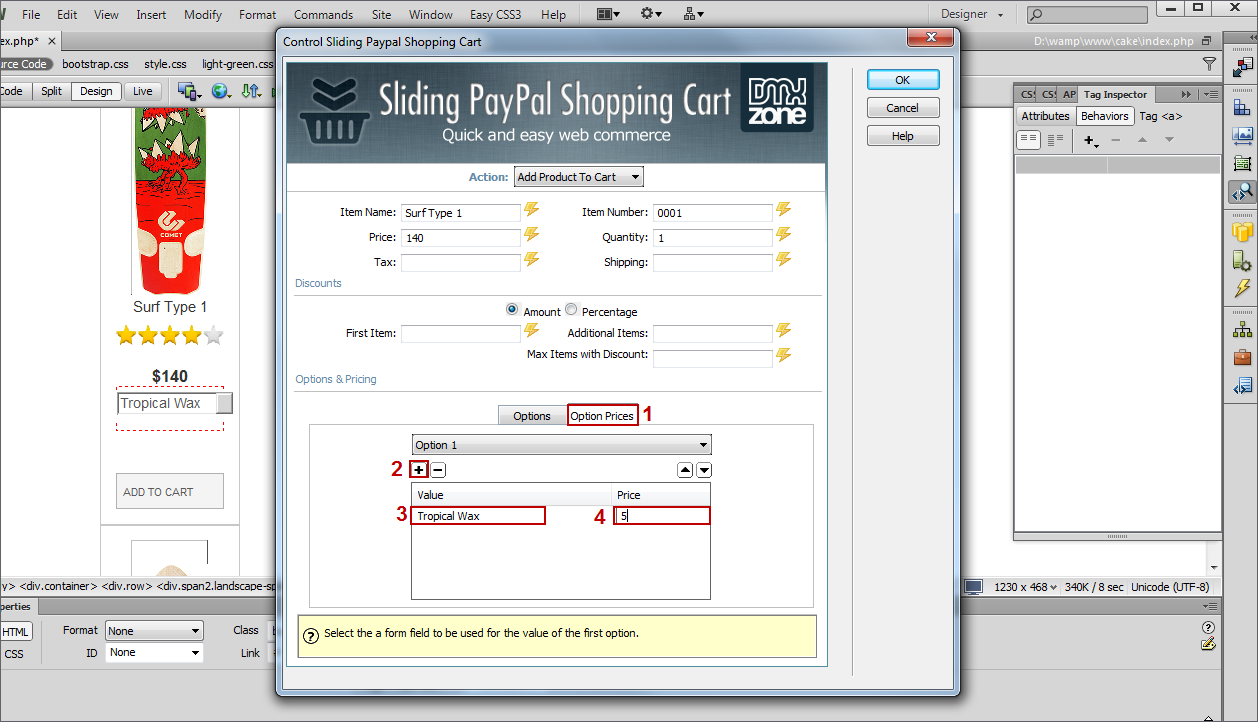This screenshot has height=722, width=1258.
Task: Open the Easy CSS3 menu
Action: [495, 15]
